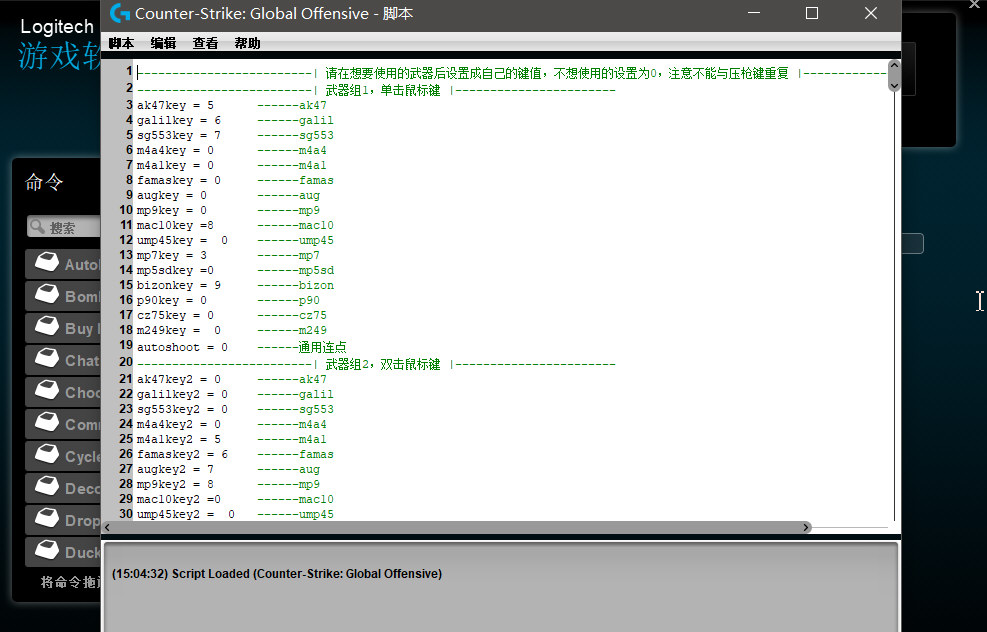Click the Logitech G logo icon in title bar
The width and height of the screenshot is (987, 632).
point(120,13)
